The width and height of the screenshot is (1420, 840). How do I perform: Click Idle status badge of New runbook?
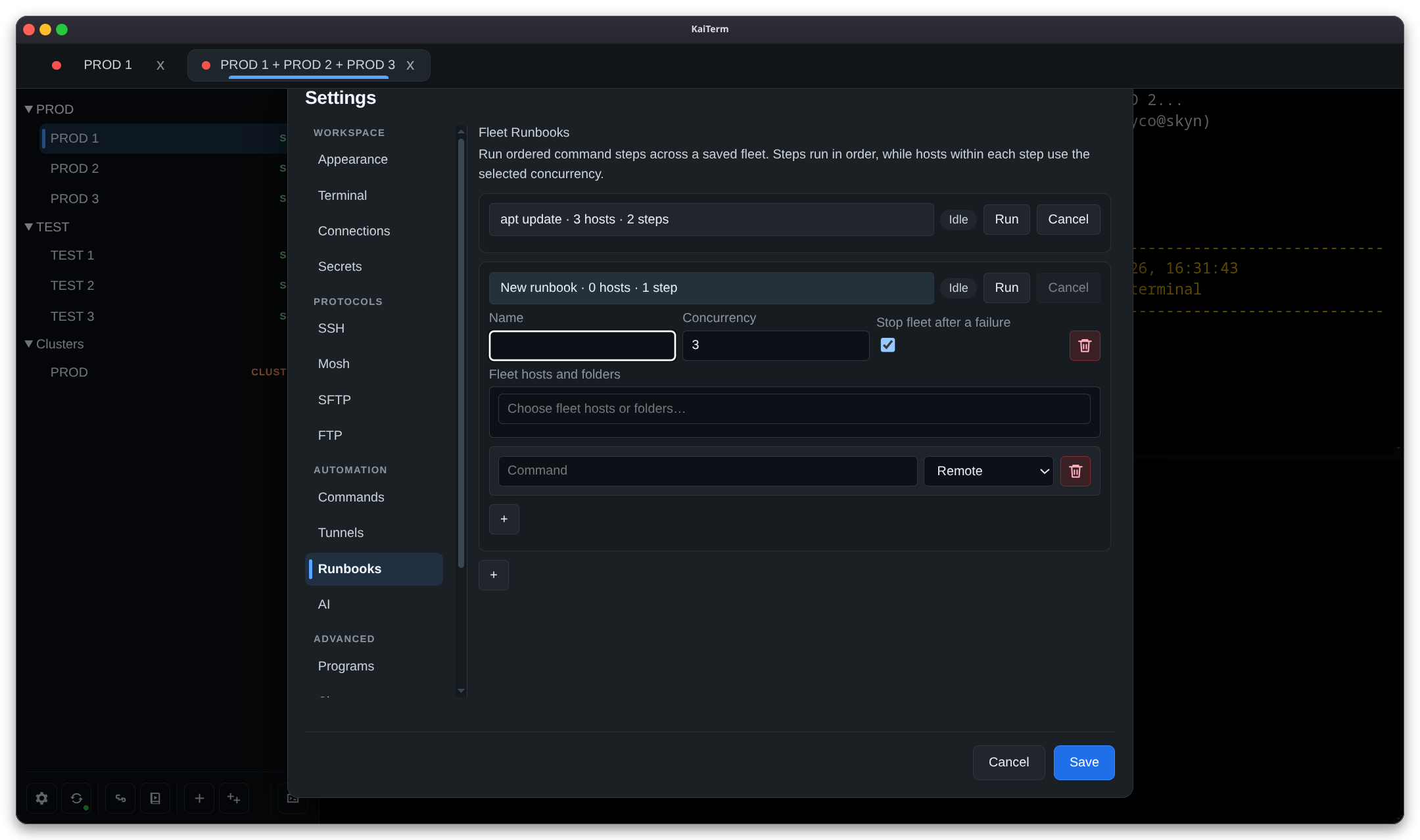tap(958, 288)
